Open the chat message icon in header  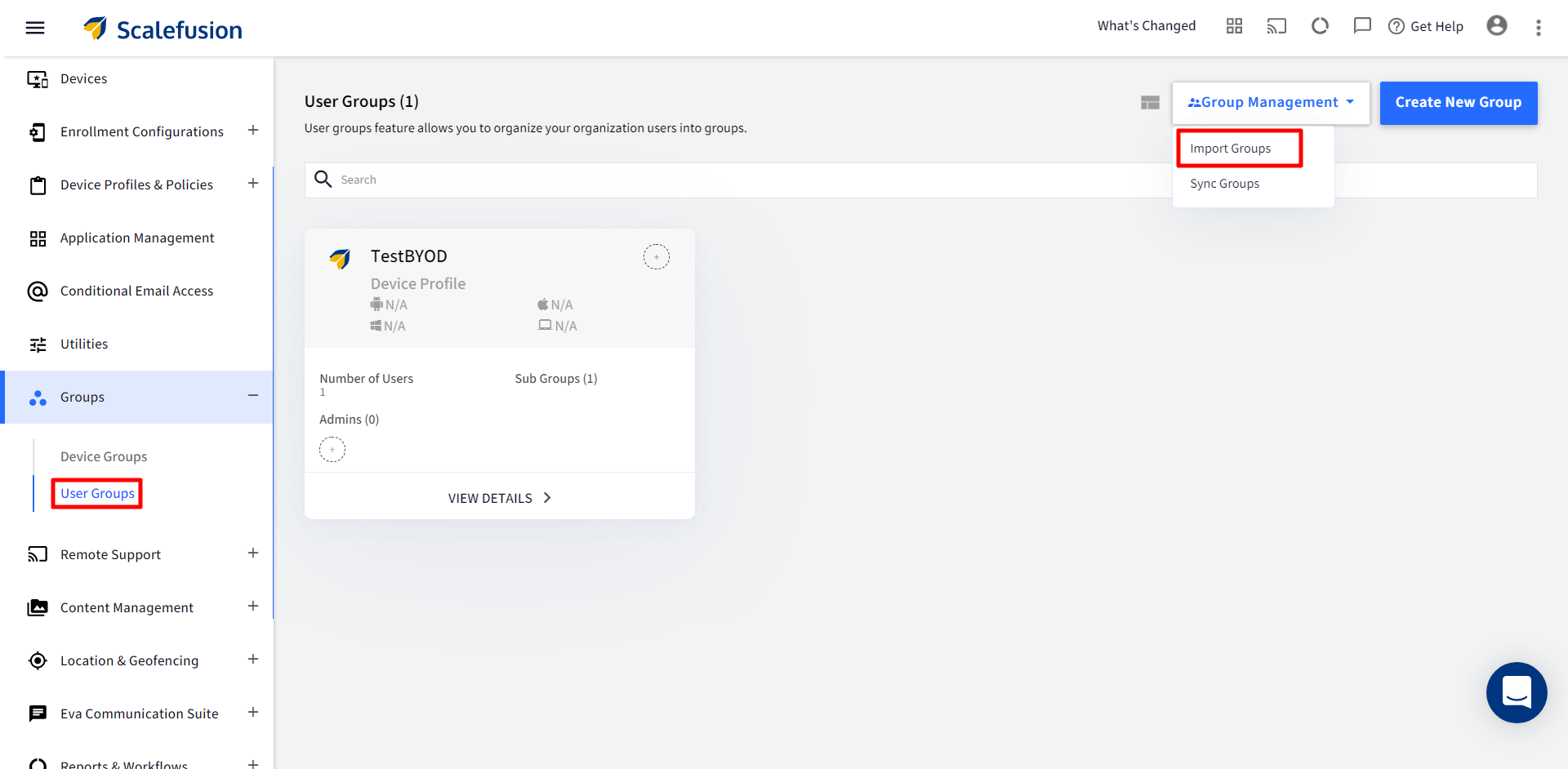point(1362,26)
